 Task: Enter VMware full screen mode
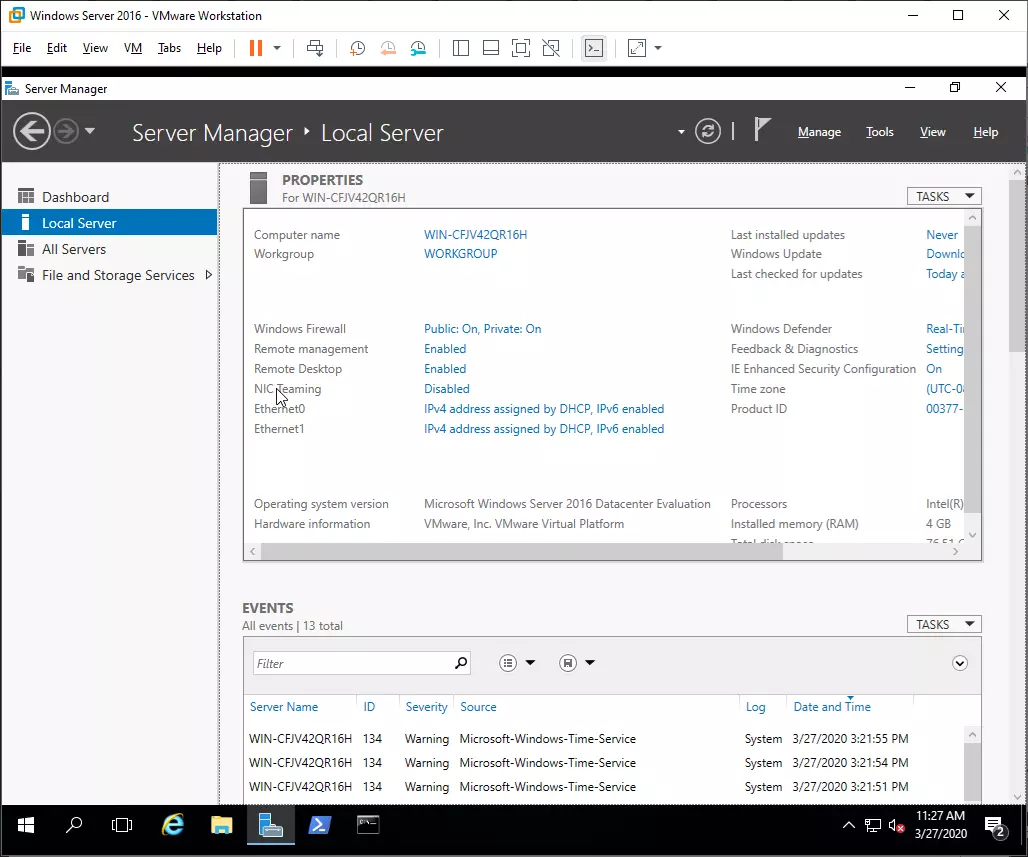tap(521, 48)
